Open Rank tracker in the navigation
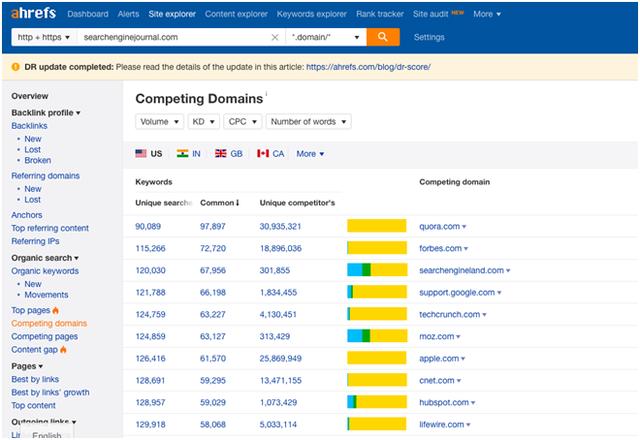The width and height of the screenshot is (640, 440). (x=380, y=14)
